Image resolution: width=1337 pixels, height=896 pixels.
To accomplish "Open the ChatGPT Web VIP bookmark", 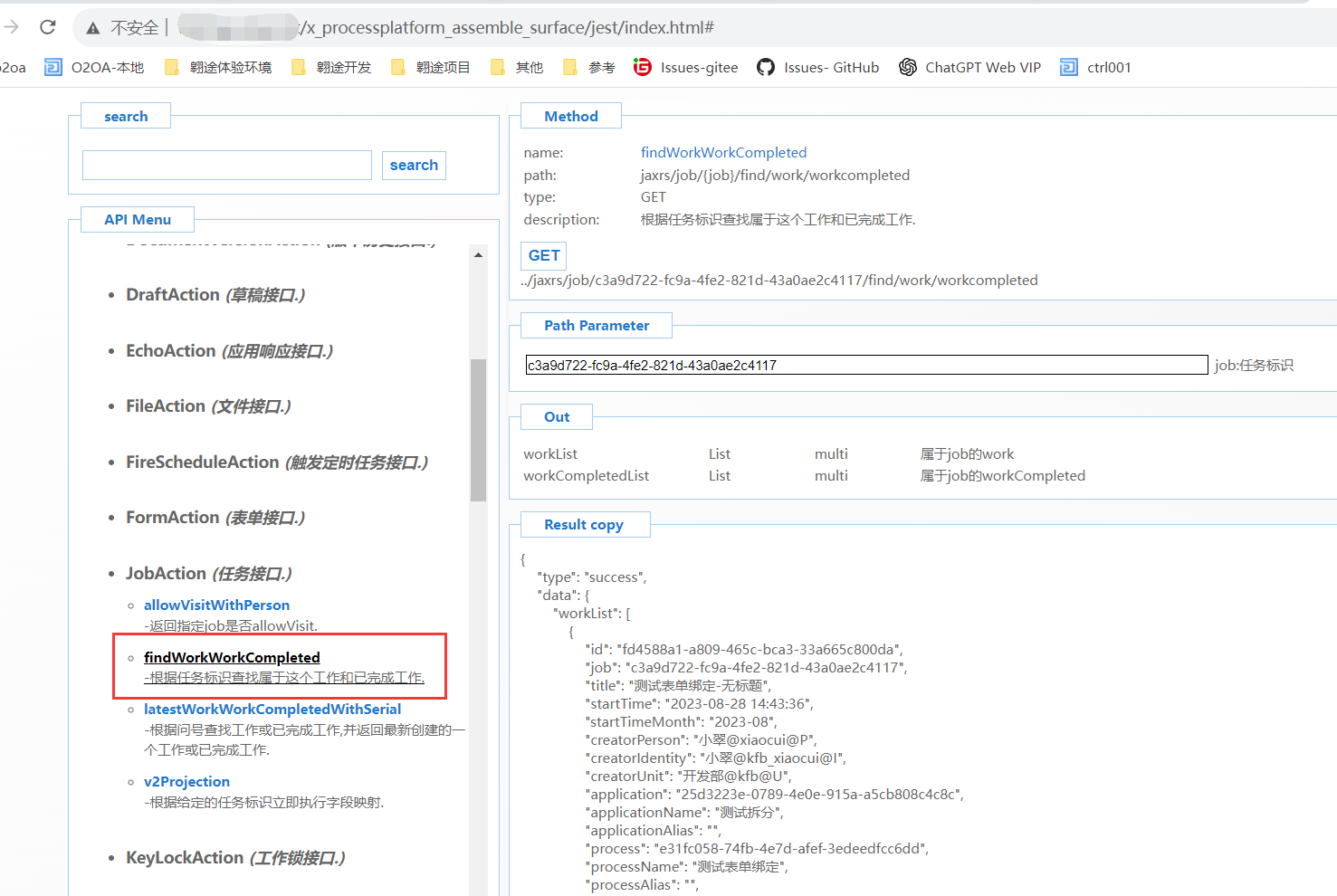I will click(969, 67).
